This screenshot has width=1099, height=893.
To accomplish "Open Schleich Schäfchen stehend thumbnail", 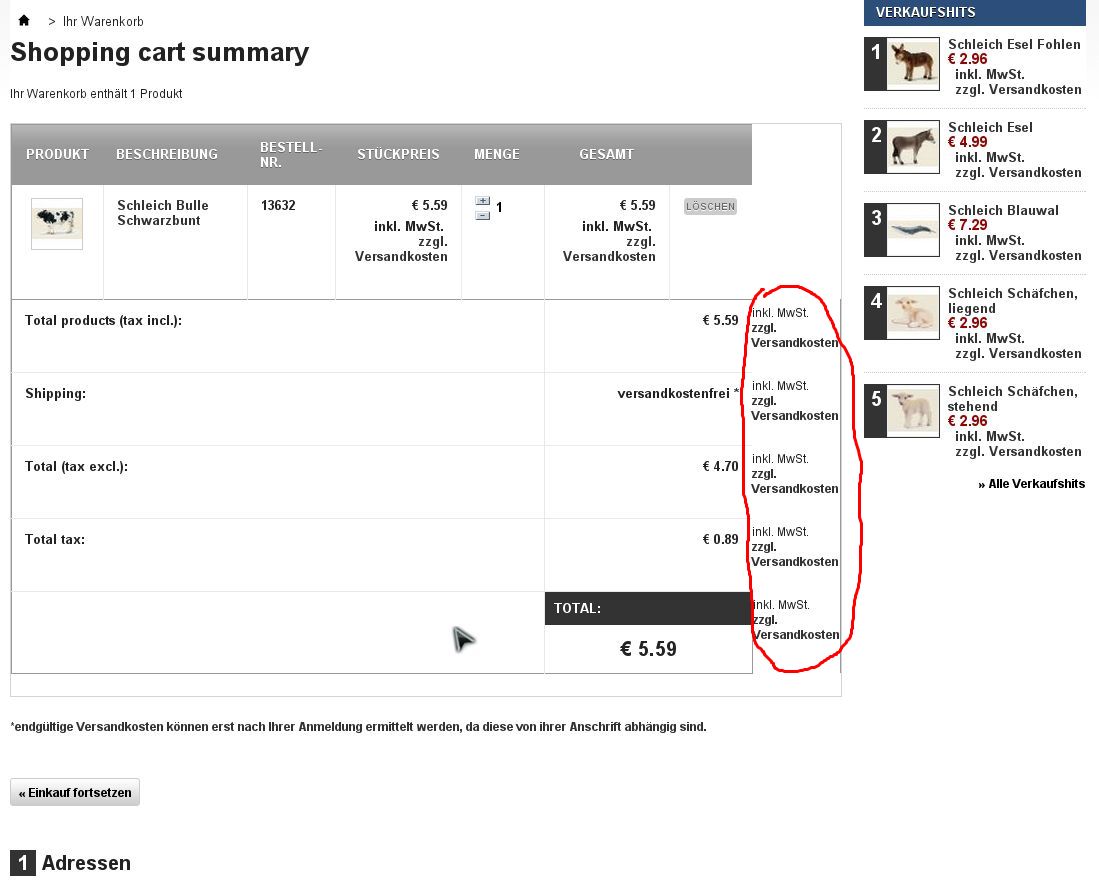I will (x=912, y=411).
